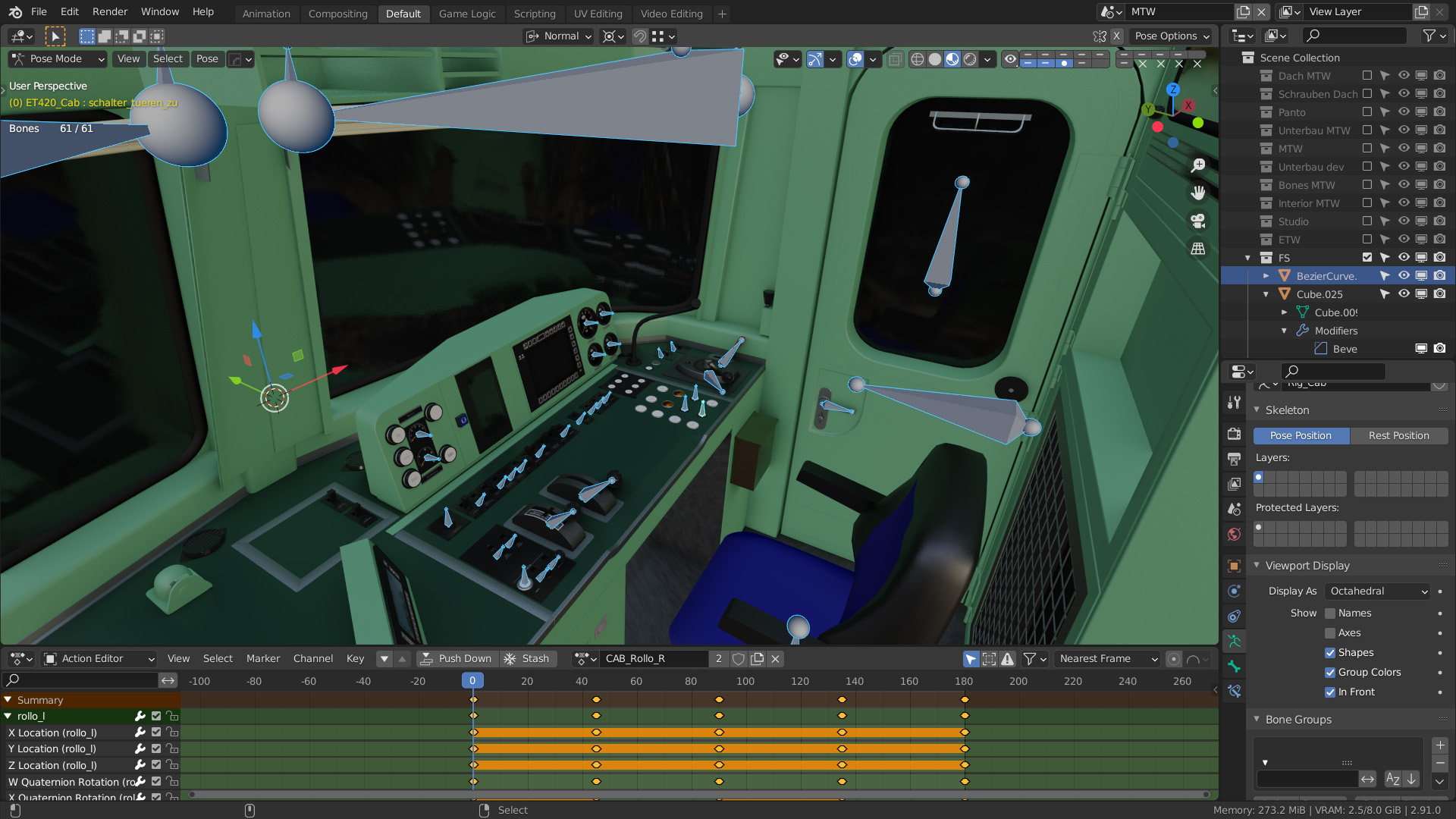Click keyframe at frame 180 in Summary row
The image size is (1456, 819).
pyautogui.click(x=965, y=699)
